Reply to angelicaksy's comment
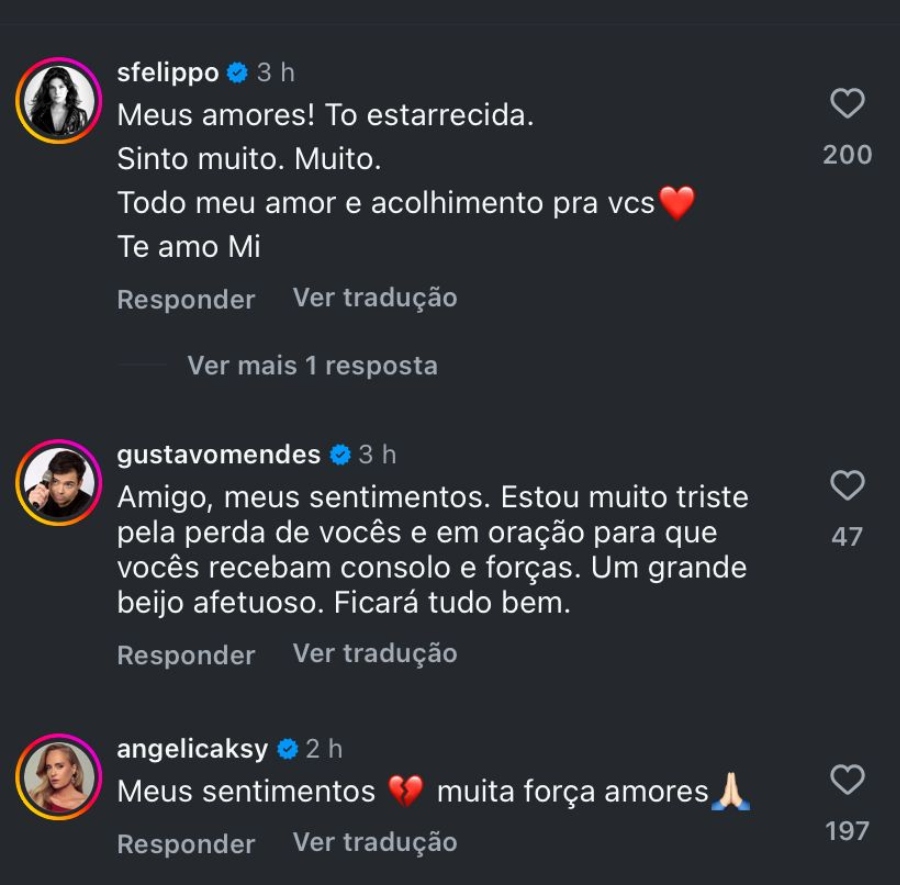Image resolution: width=900 pixels, height=885 pixels. [x=186, y=844]
